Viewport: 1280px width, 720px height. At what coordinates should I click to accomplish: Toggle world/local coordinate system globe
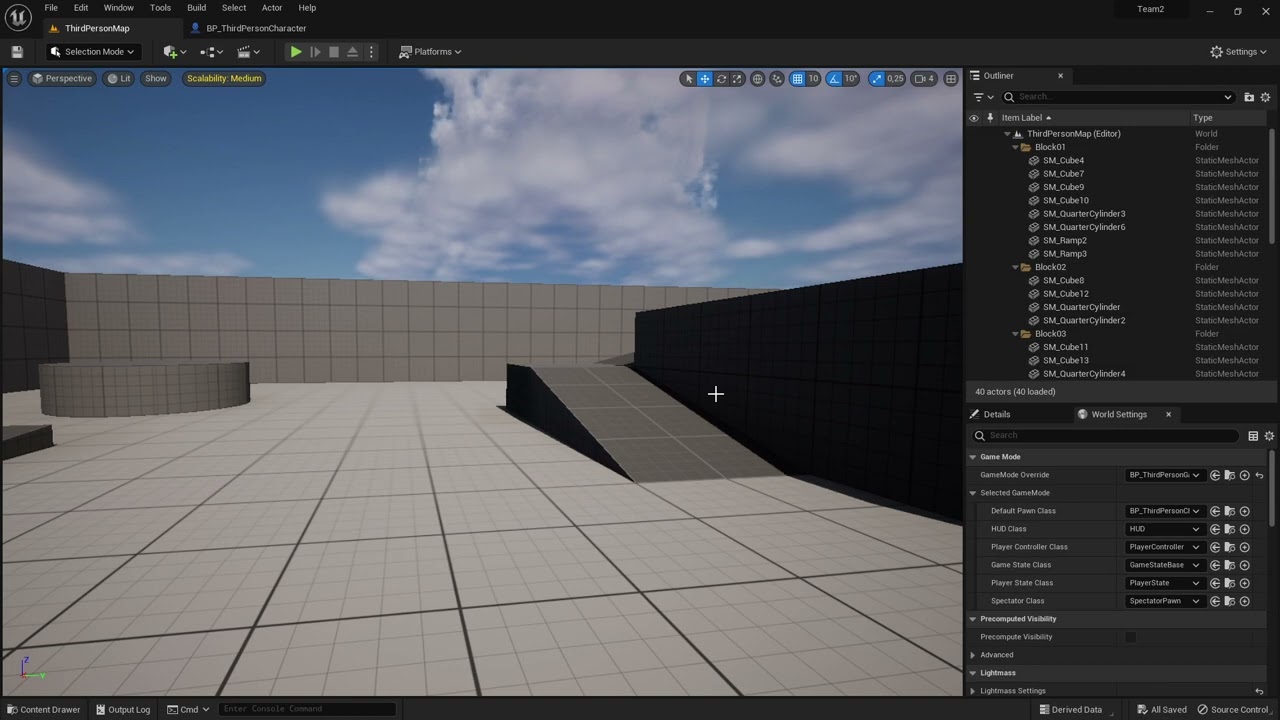coord(758,79)
